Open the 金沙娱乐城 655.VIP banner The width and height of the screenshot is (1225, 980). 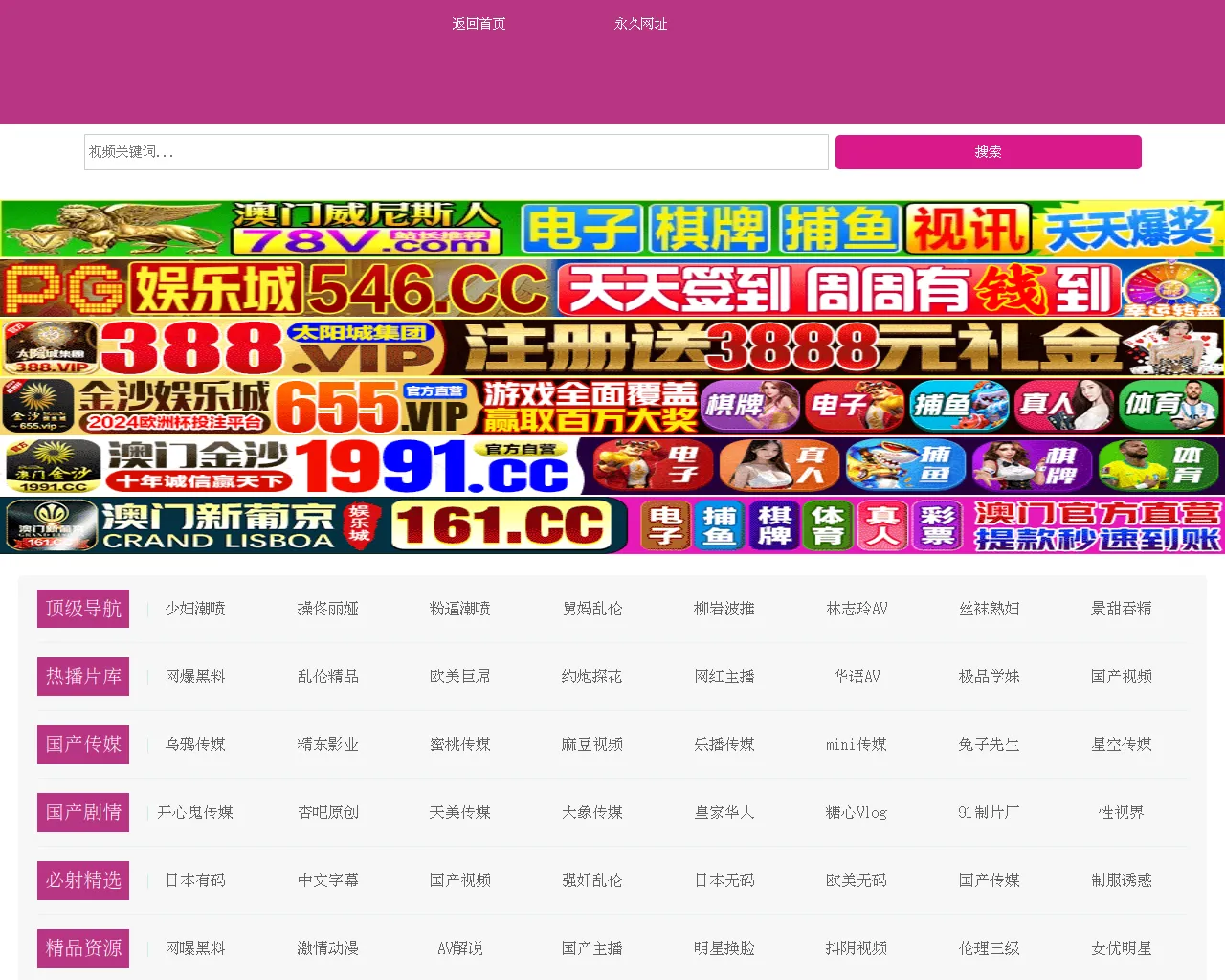click(x=612, y=407)
